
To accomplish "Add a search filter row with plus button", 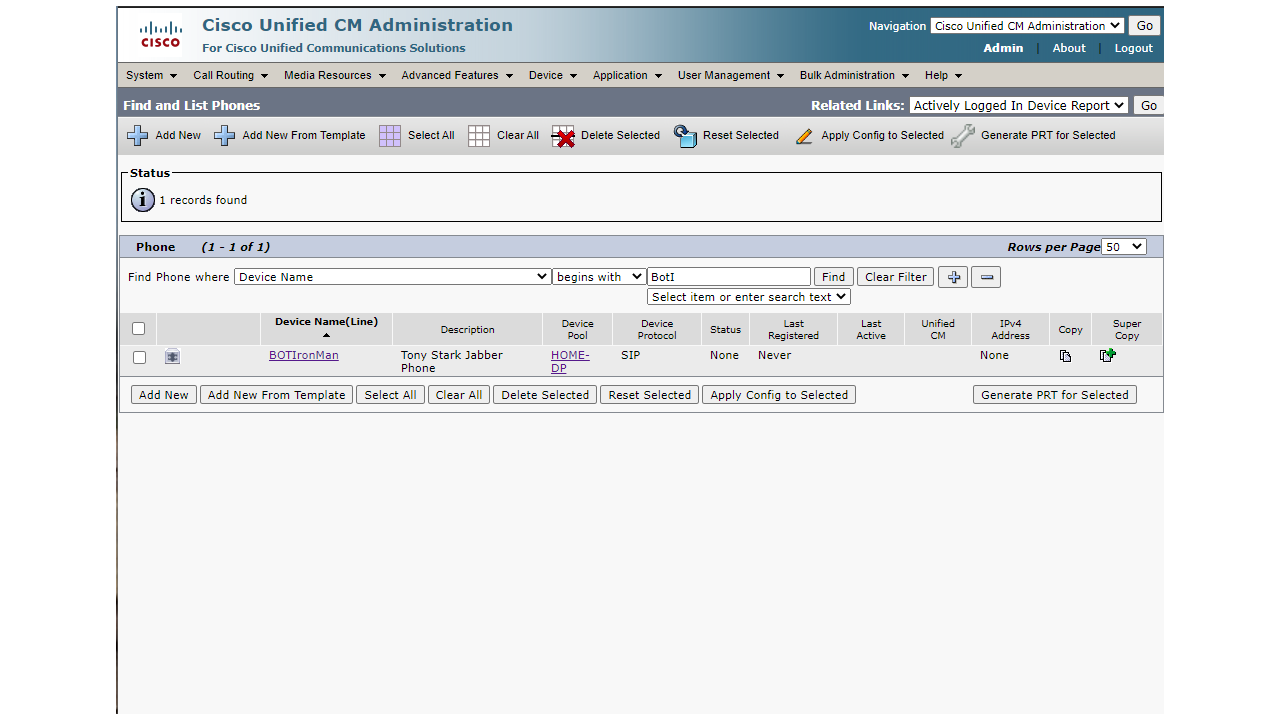I will coord(953,277).
